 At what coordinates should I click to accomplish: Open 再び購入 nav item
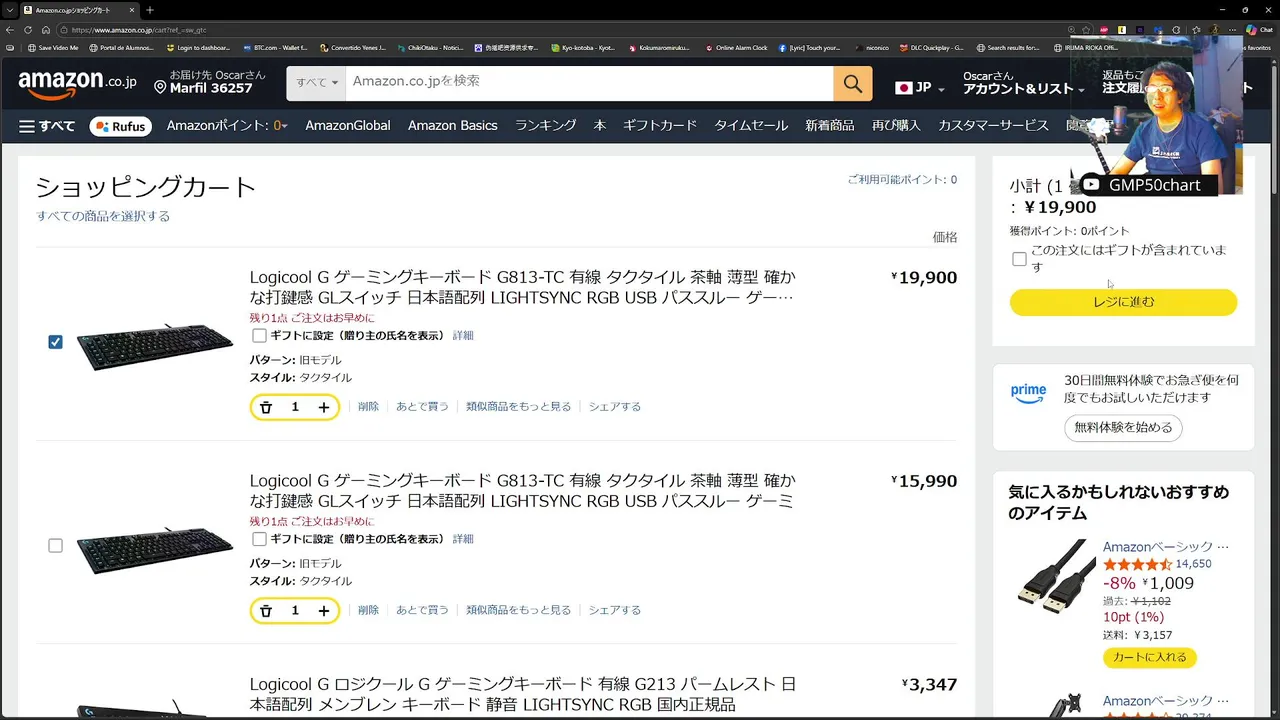896,126
